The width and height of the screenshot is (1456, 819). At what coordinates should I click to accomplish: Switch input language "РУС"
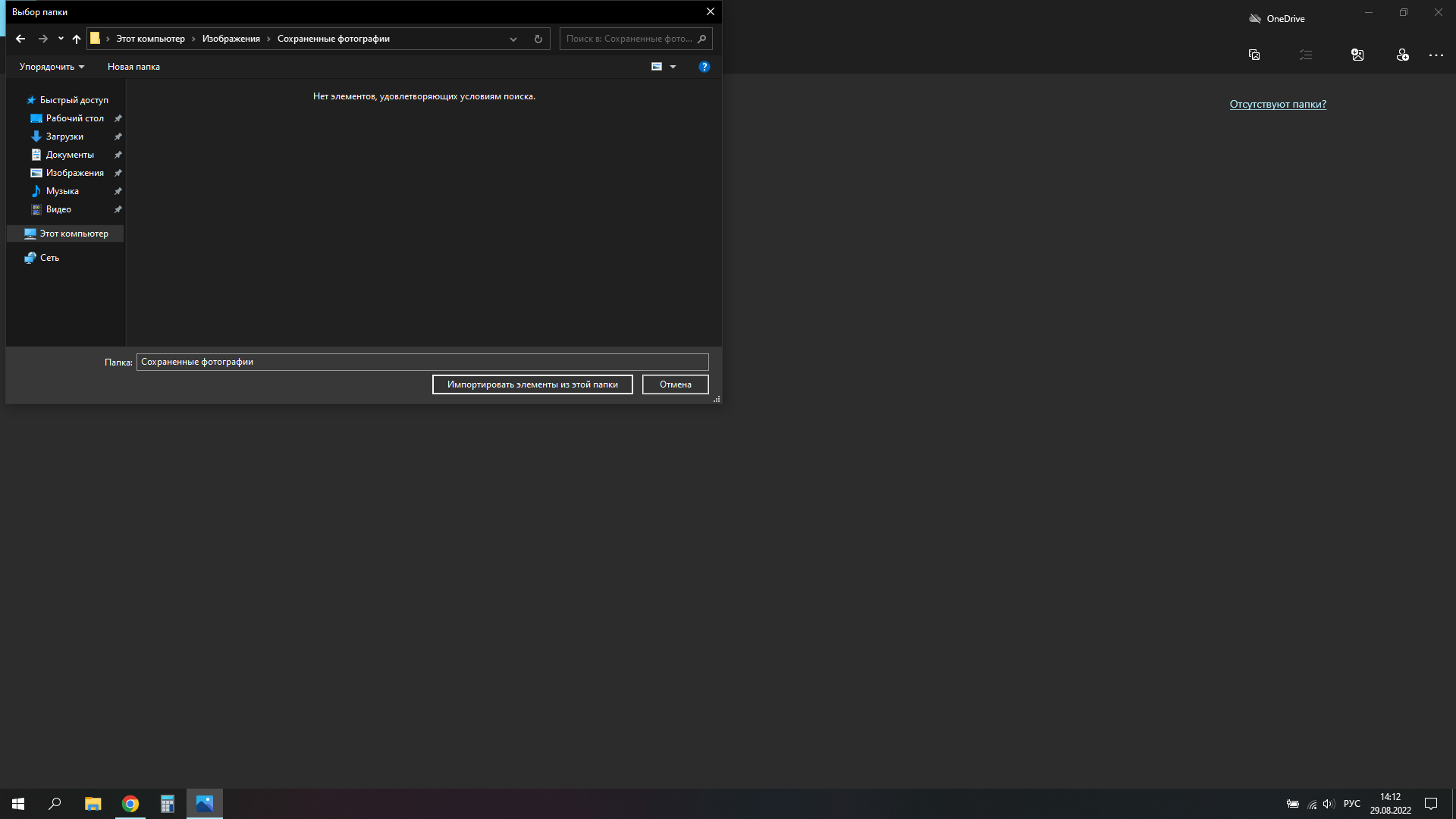click(1352, 804)
